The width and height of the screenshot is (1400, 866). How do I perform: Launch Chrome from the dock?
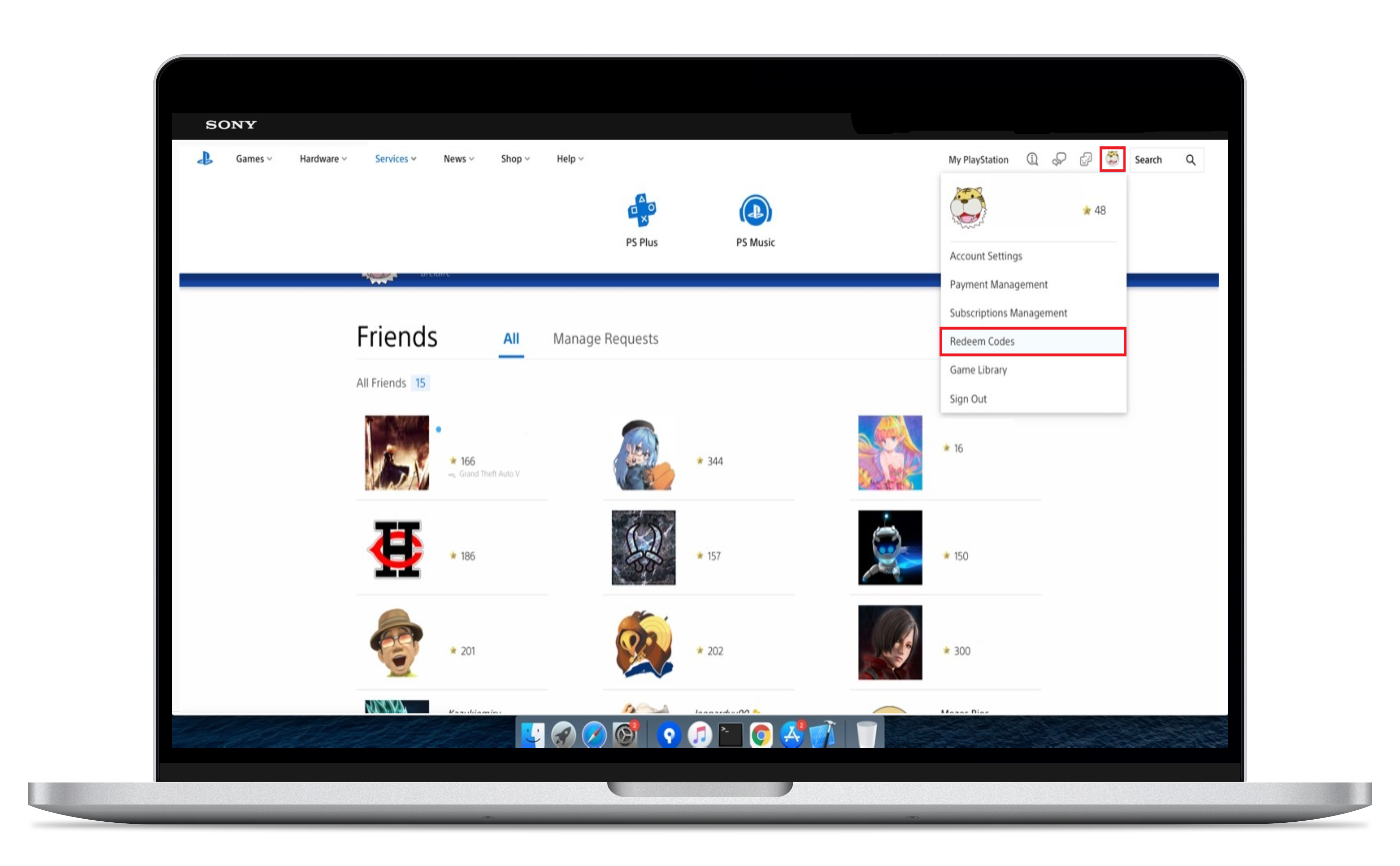761,735
